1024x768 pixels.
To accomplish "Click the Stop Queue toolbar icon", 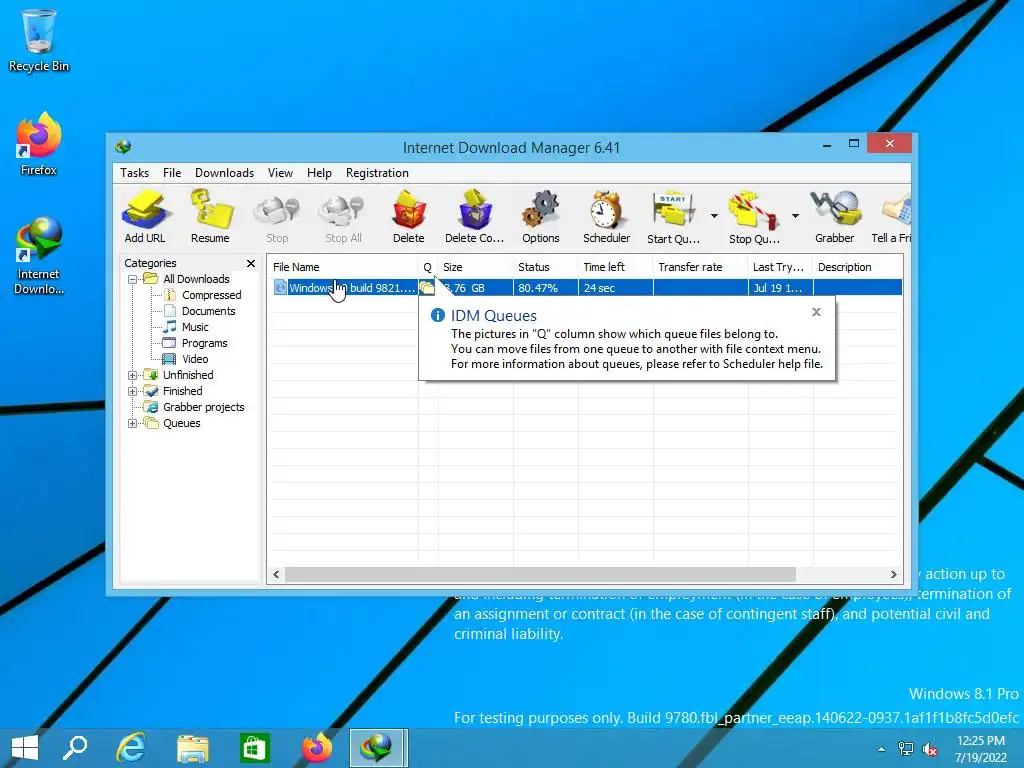I will 754,217.
